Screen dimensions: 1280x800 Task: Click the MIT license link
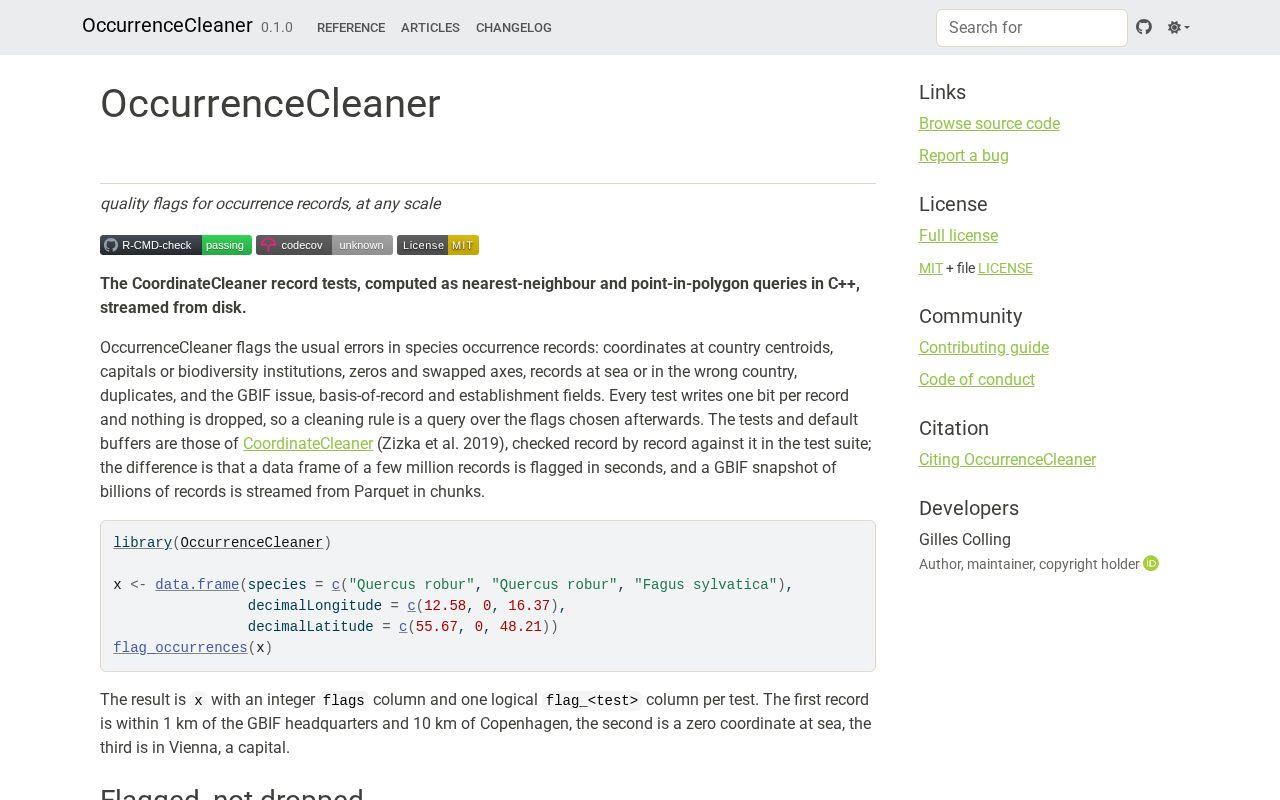(x=931, y=268)
